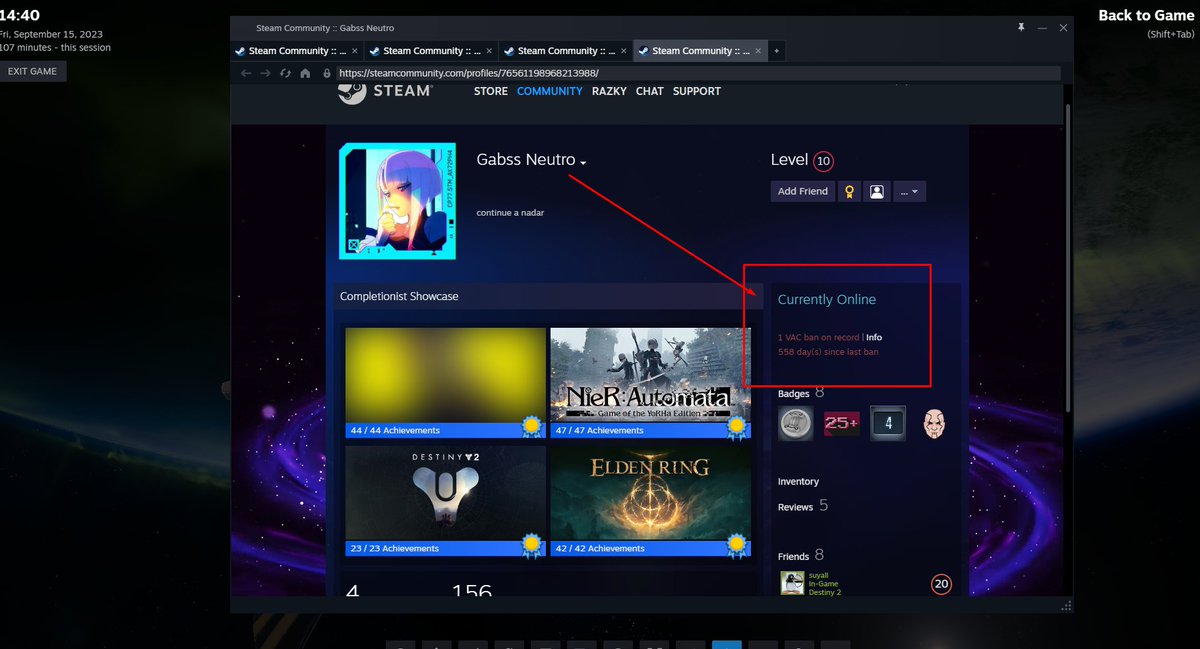Open the number 4 badge
The image size is (1200, 649).
coord(888,424)
